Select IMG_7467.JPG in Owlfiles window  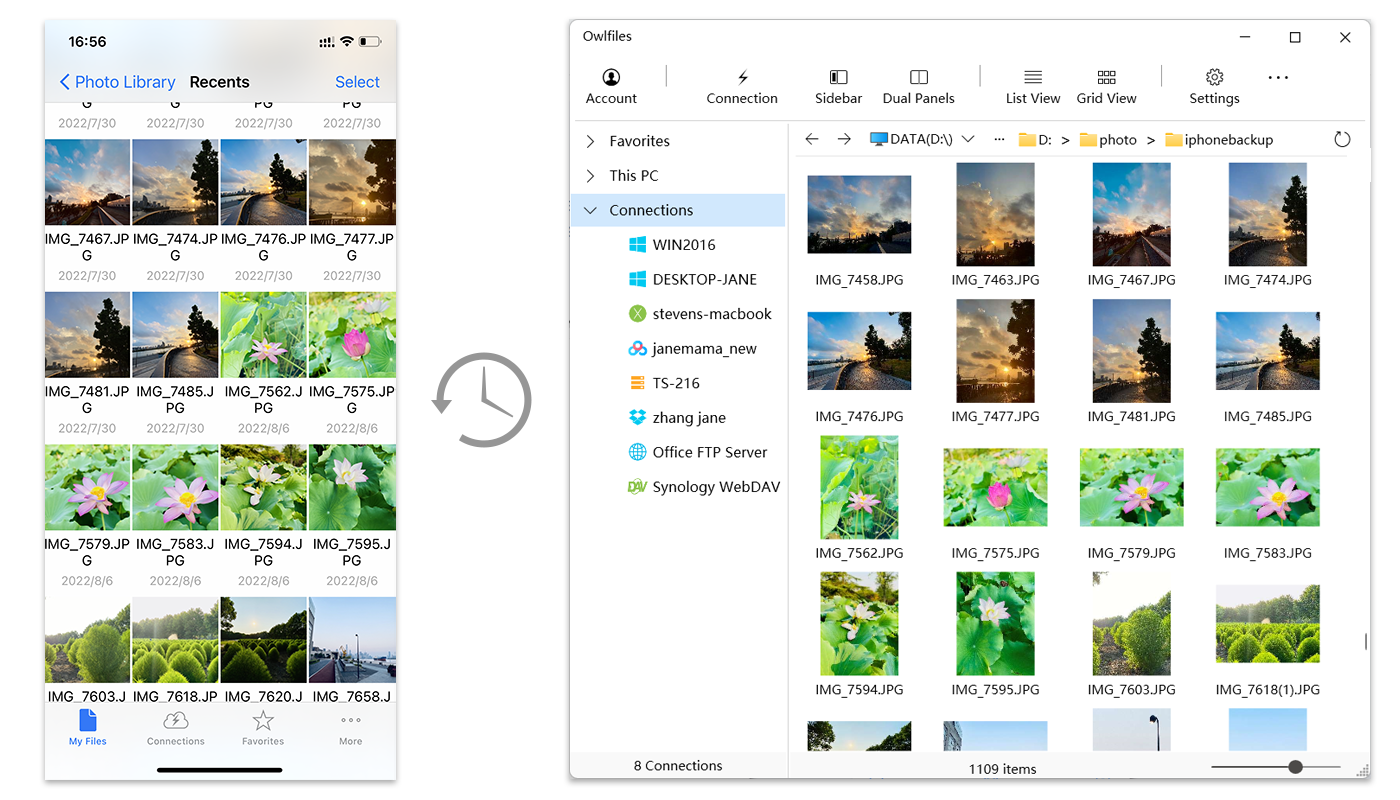click(1131, 215)
